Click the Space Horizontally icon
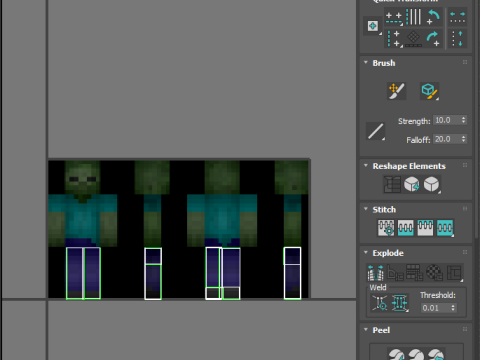480x360 pixels. click(458, 17)
